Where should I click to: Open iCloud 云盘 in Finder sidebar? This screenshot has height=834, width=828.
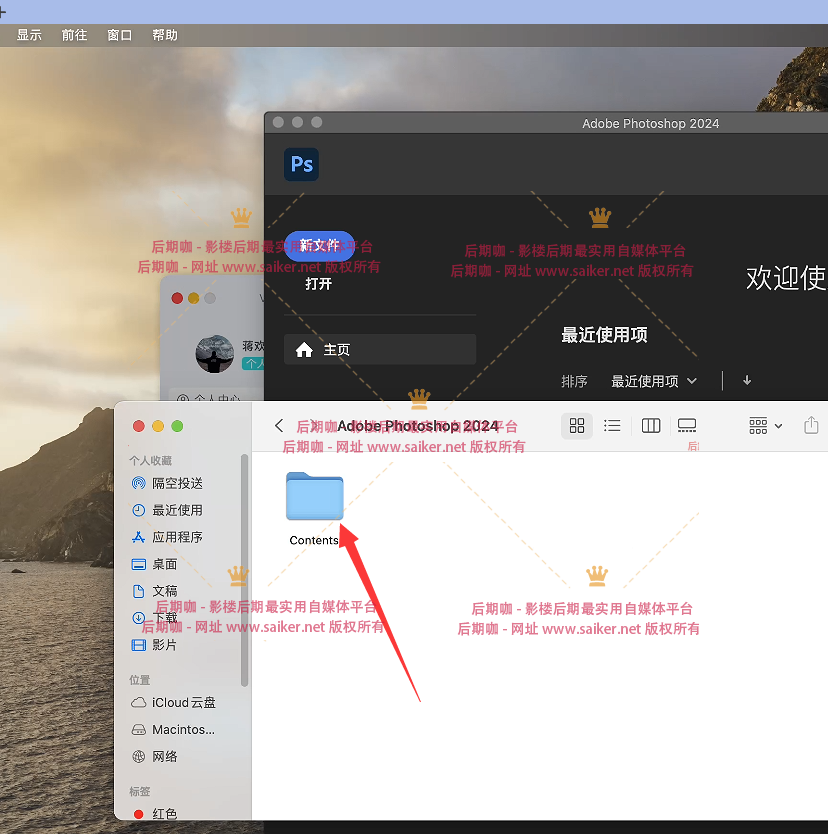click(x=173, y=703)
